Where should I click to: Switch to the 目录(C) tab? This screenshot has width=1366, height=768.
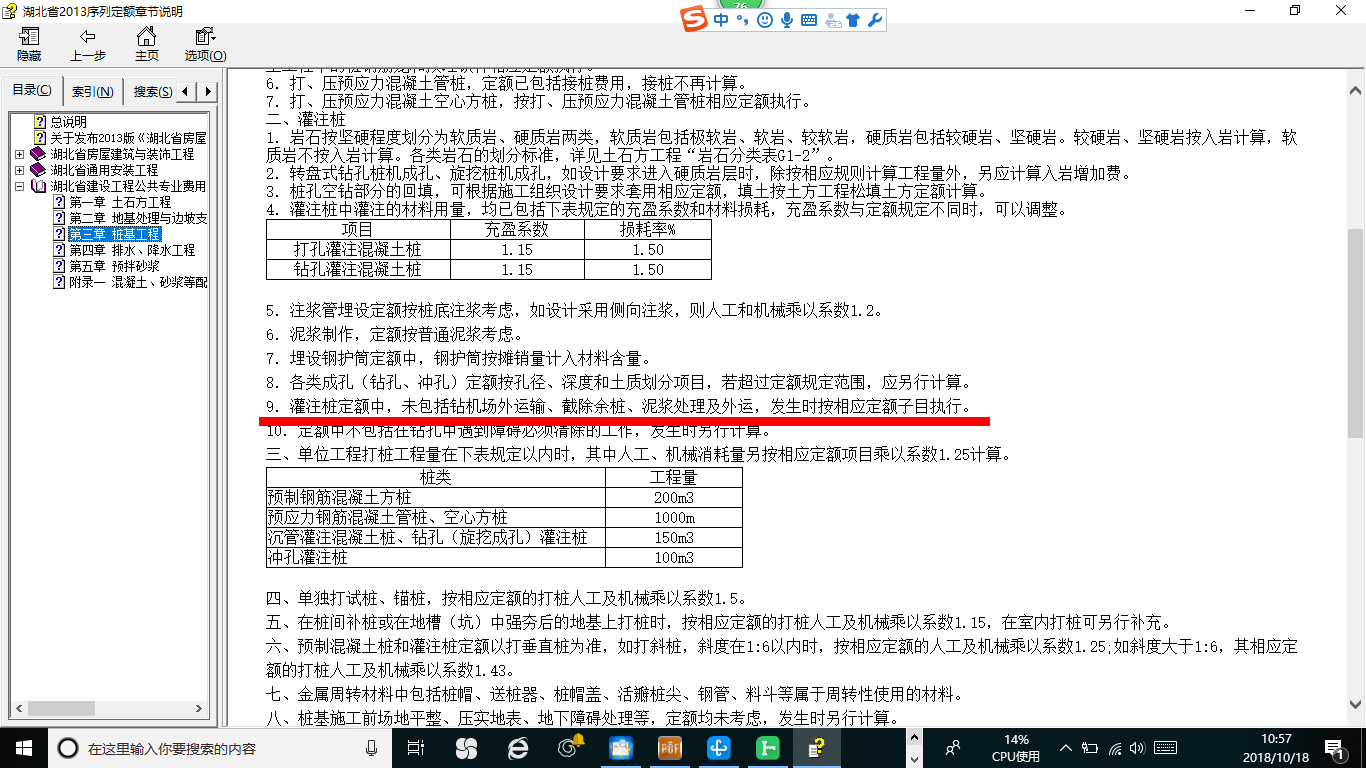(32, 91)
